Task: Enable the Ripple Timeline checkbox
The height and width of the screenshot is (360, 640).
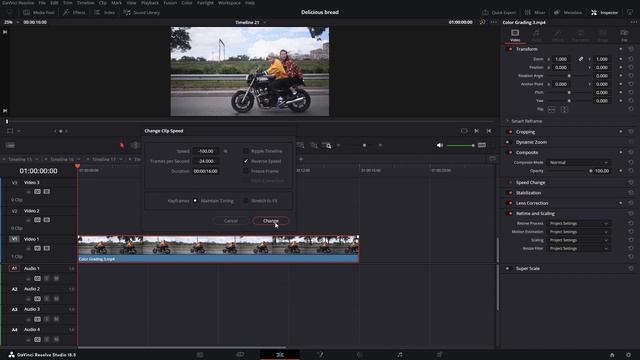Action: pos(246,151)
